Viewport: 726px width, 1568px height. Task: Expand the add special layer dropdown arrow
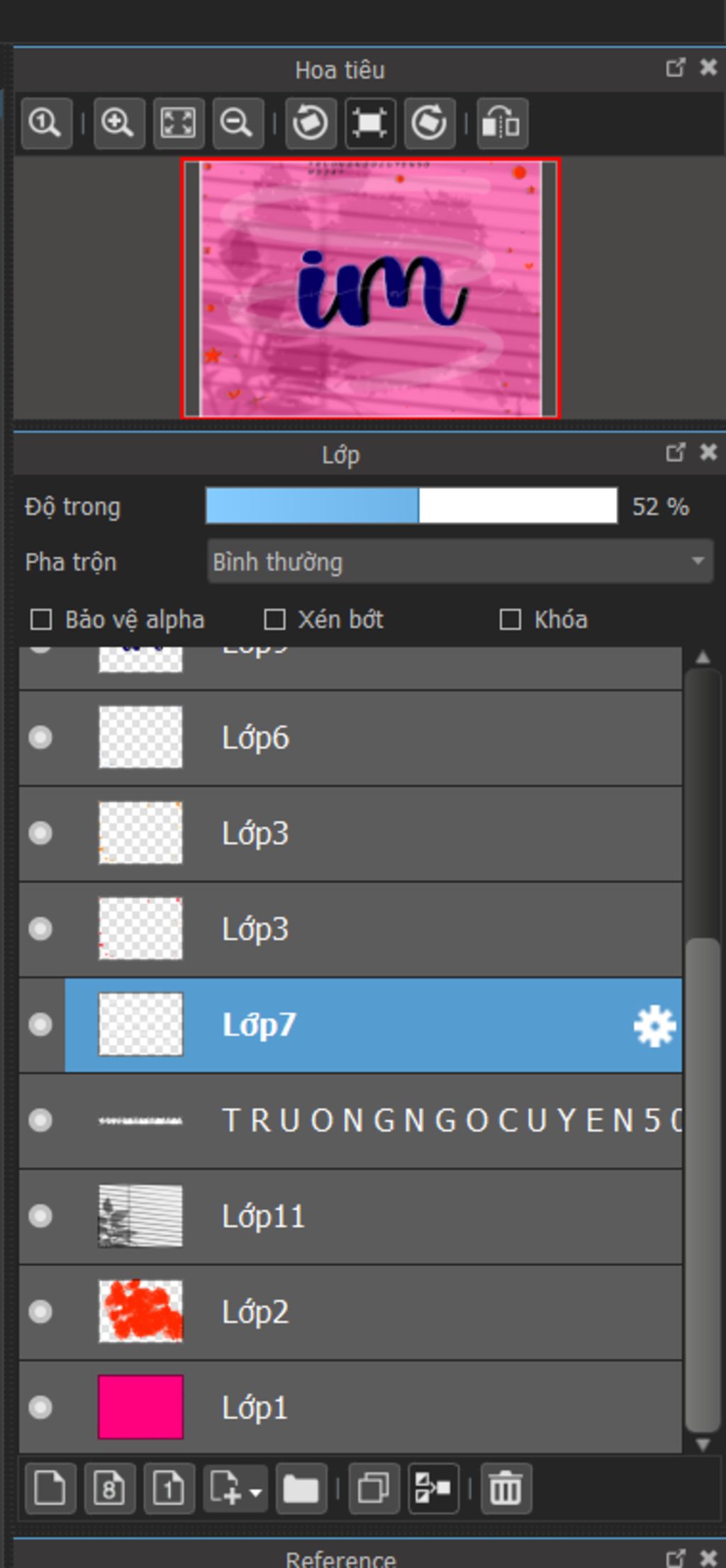tap(256, 1491)
